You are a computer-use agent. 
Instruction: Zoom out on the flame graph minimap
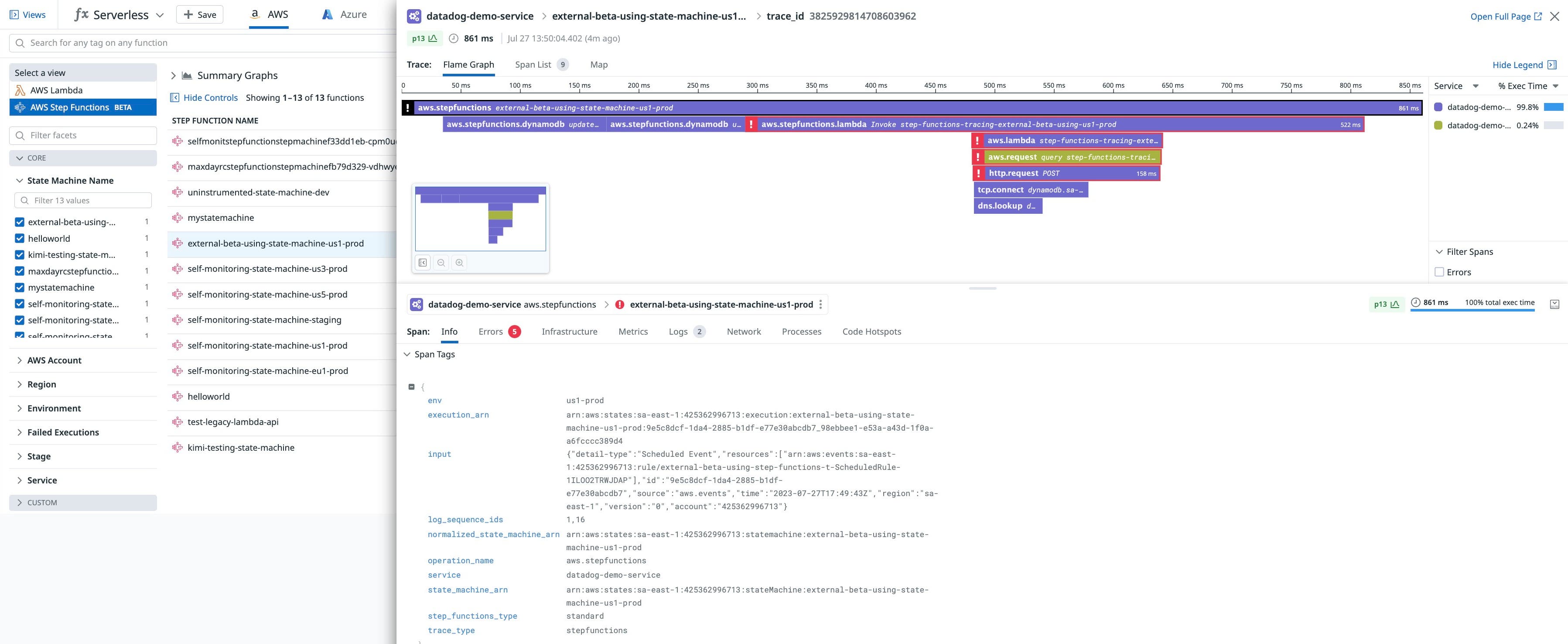(441, 262)
